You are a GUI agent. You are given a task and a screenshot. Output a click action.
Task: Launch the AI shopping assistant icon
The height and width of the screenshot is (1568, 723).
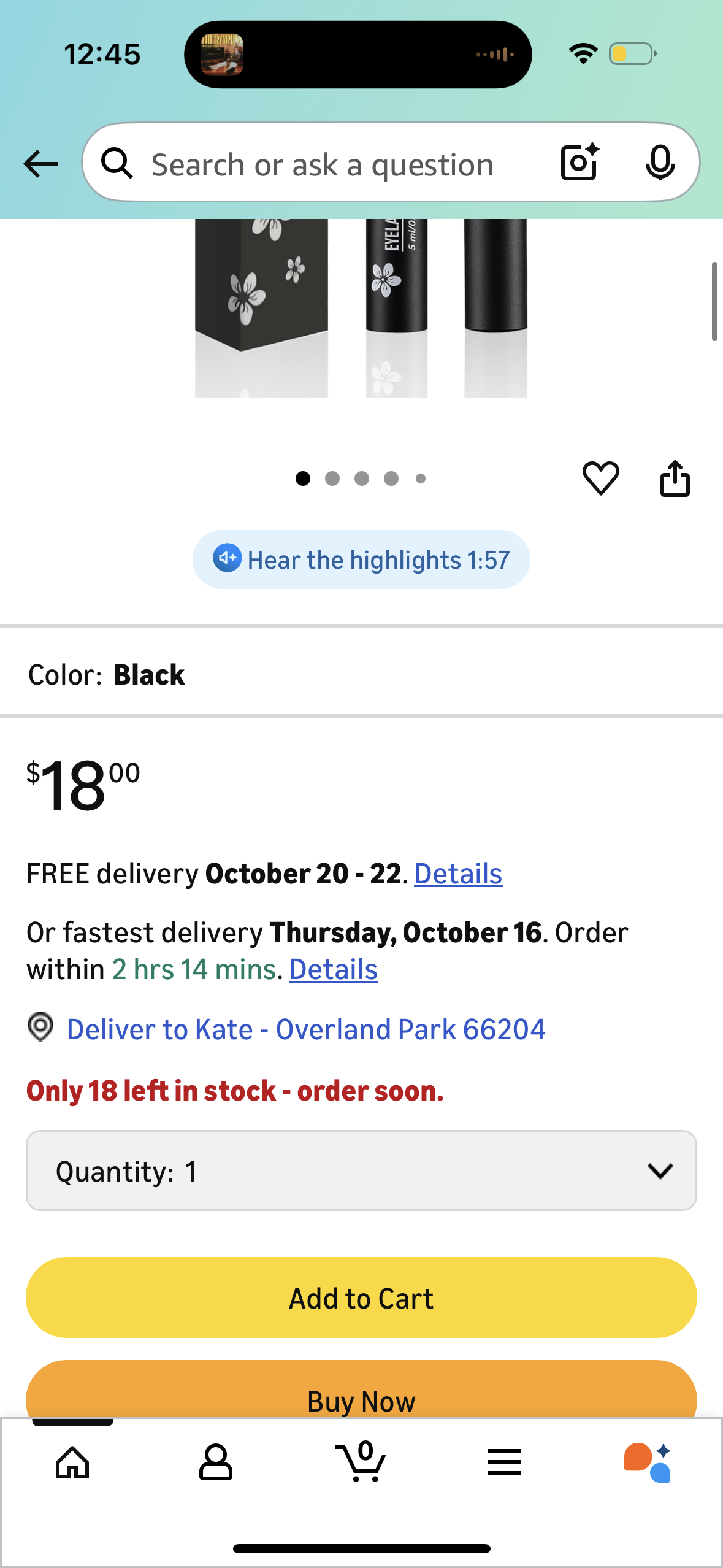pos(648,1462)
